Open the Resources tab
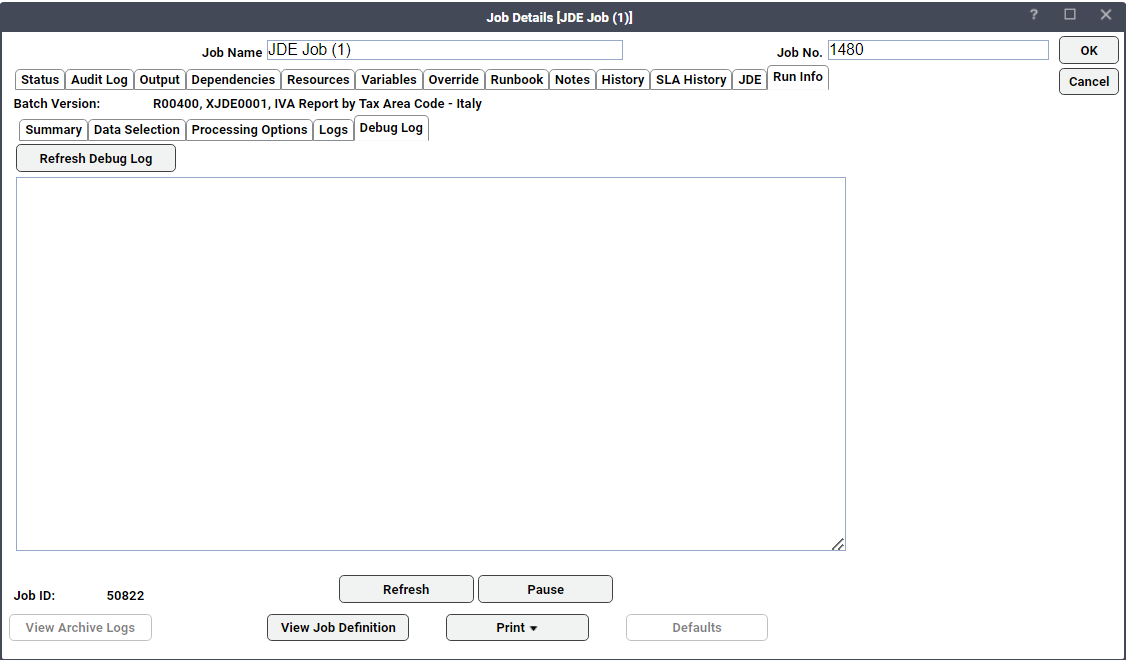1126x660 pixels. [318, 80]
